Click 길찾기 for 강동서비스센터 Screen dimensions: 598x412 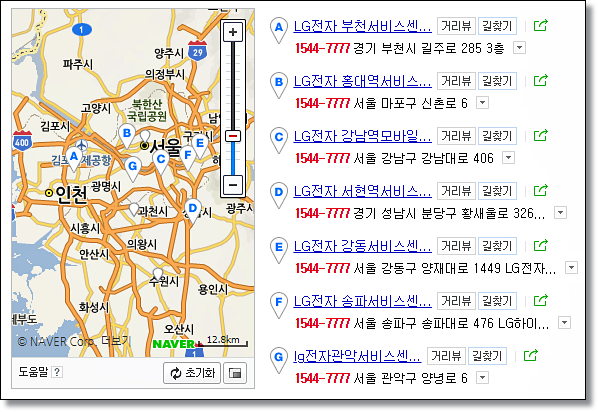pyautogui.click(x=497, y=246)
